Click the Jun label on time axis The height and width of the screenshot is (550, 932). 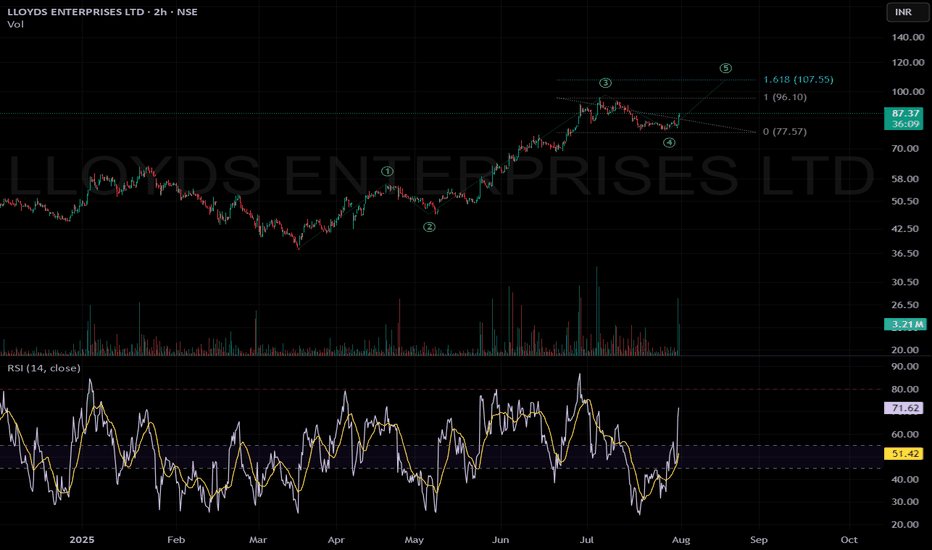click(x=500, y=540)
